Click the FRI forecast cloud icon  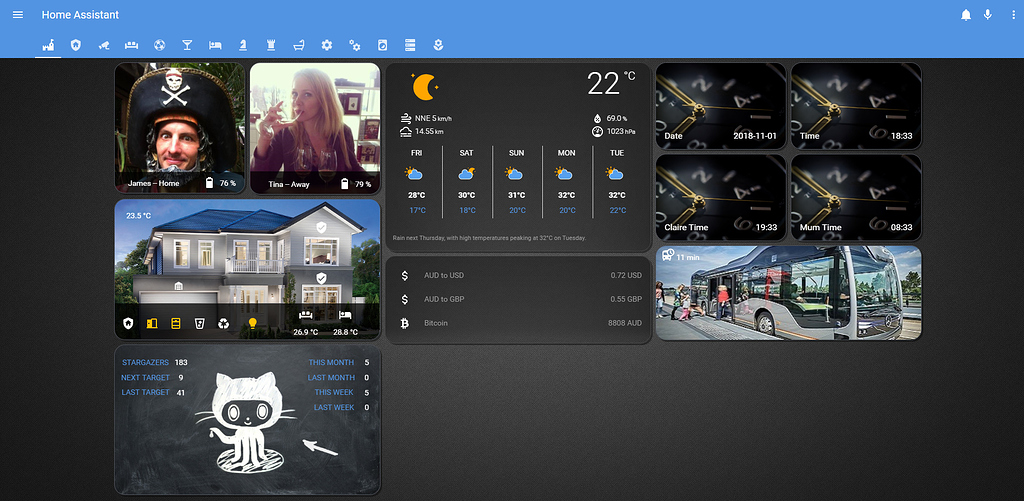pos(414,174)
